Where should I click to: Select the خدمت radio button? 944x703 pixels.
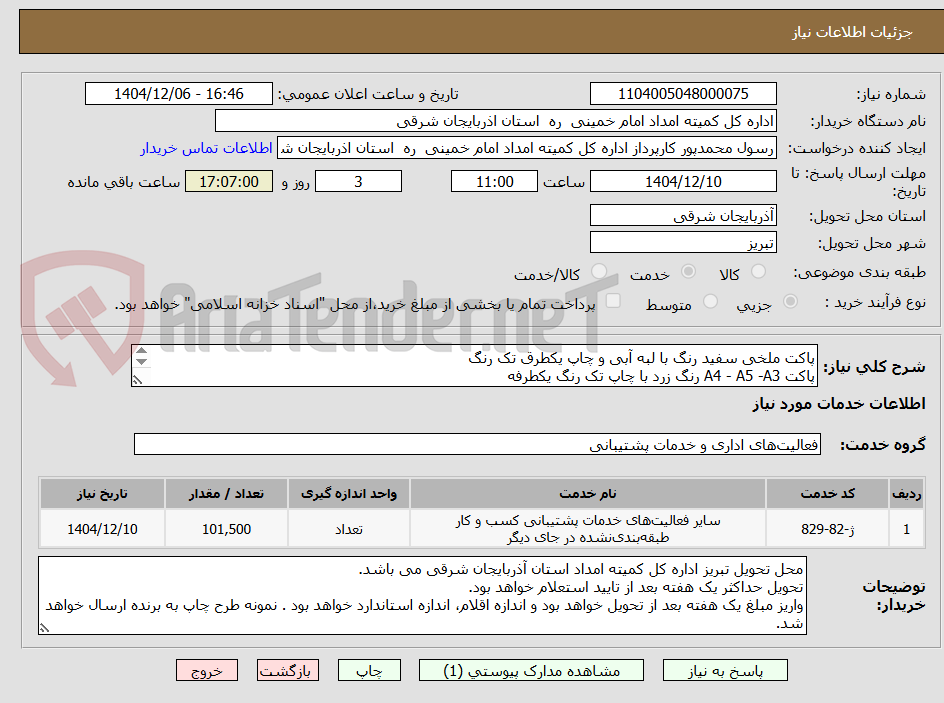[x=688, y=272]
